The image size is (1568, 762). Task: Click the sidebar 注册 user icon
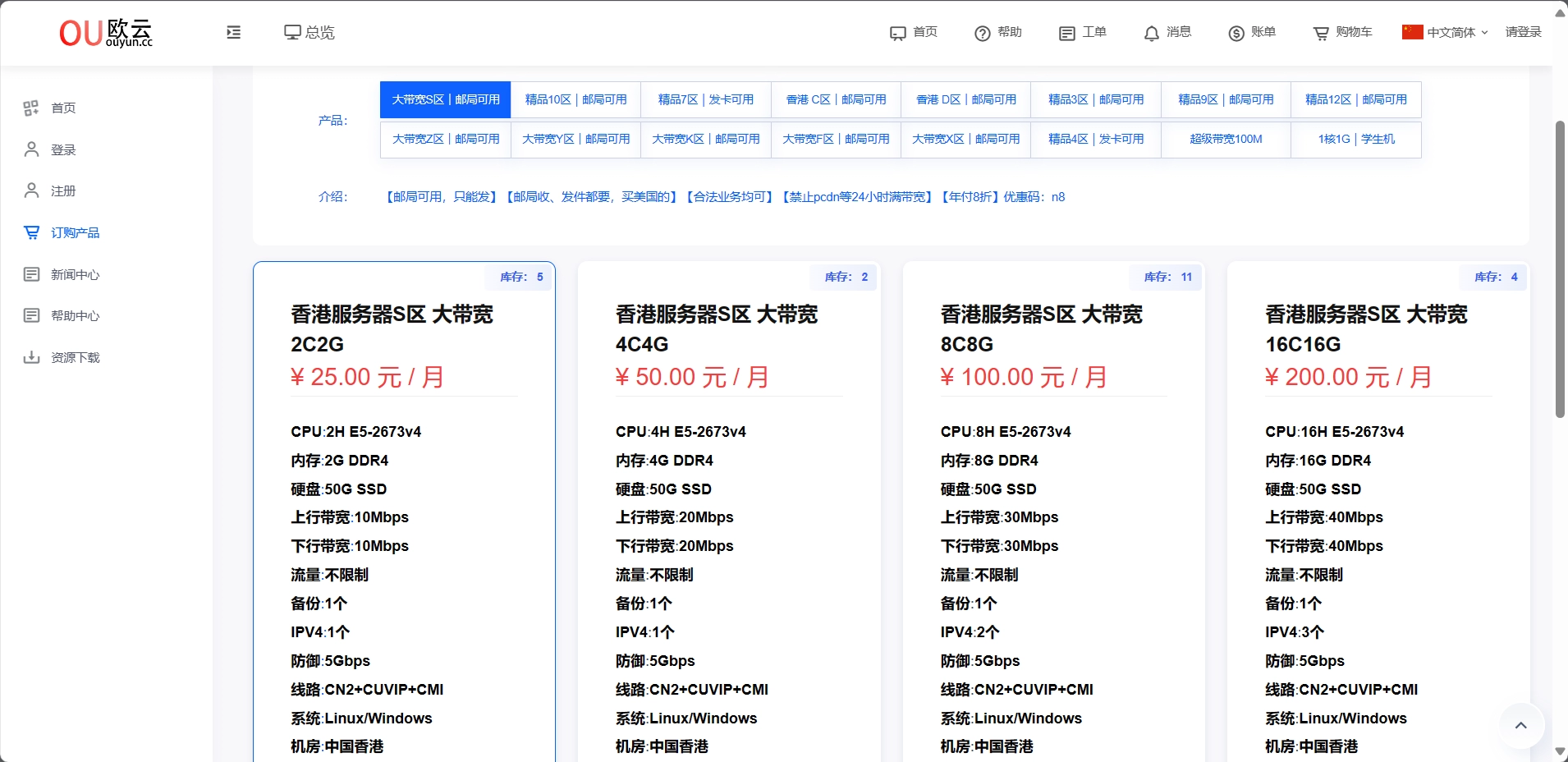[x=31, y=190]
